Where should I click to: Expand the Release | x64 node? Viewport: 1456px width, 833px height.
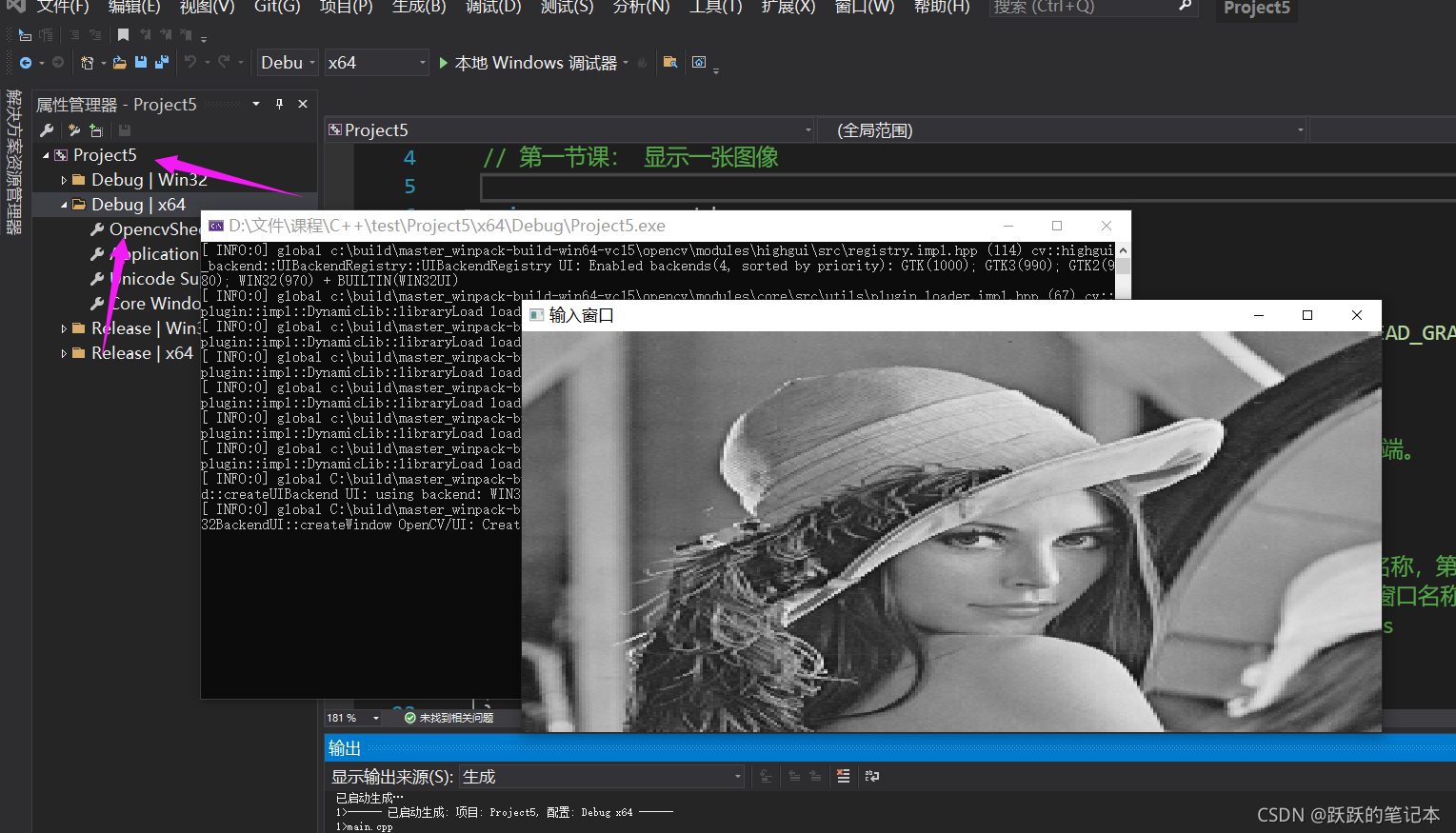[x=64, y=353]
